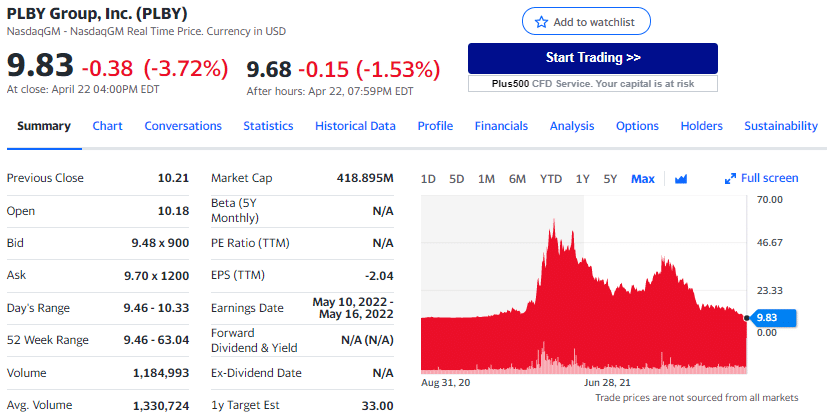Click the Open value 10.18
The image size is (827, 420).
[x=173, y=211]
